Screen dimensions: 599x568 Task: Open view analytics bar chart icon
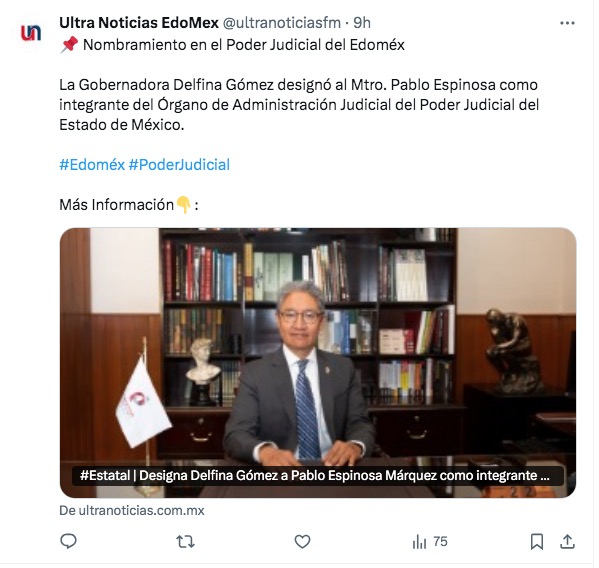pyautogui.click(x=419, y=542)
